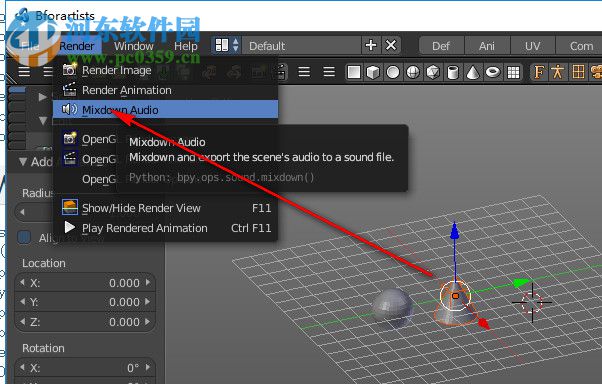Viewport: 602px width, 384px height.
Task: Add a plane mesh primitive
Action: (354, 72)
